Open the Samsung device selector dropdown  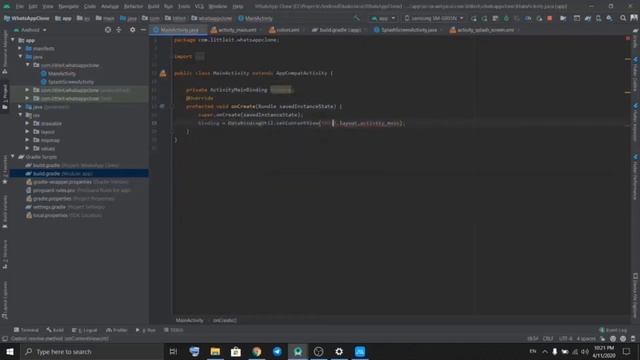434,18
